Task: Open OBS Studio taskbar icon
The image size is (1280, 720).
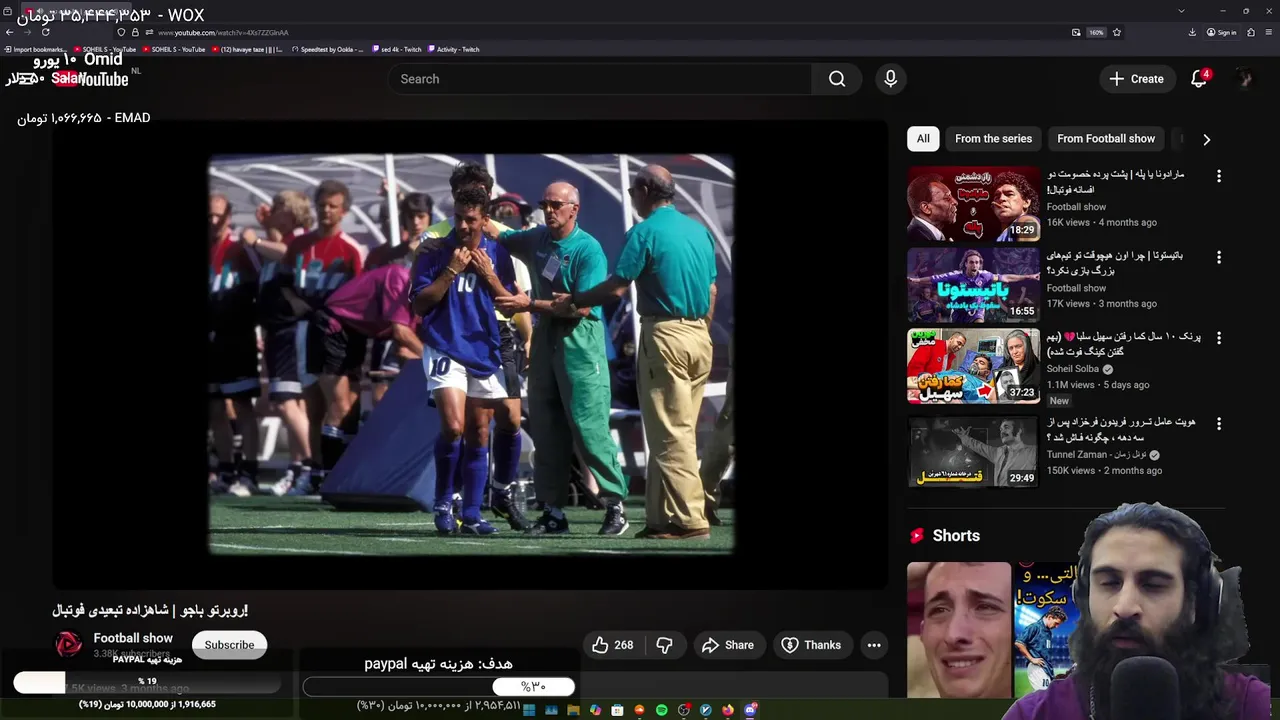Action: pos(684,710)
